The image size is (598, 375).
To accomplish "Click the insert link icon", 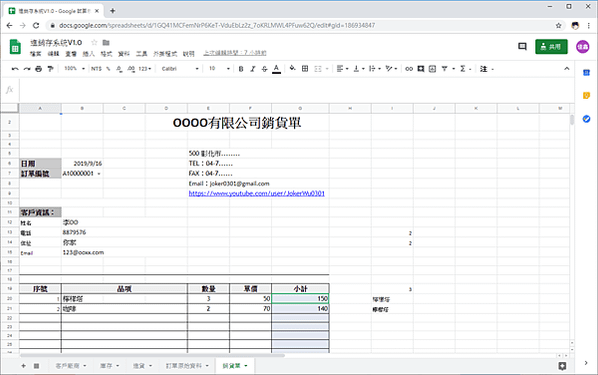I will [409, 69].
